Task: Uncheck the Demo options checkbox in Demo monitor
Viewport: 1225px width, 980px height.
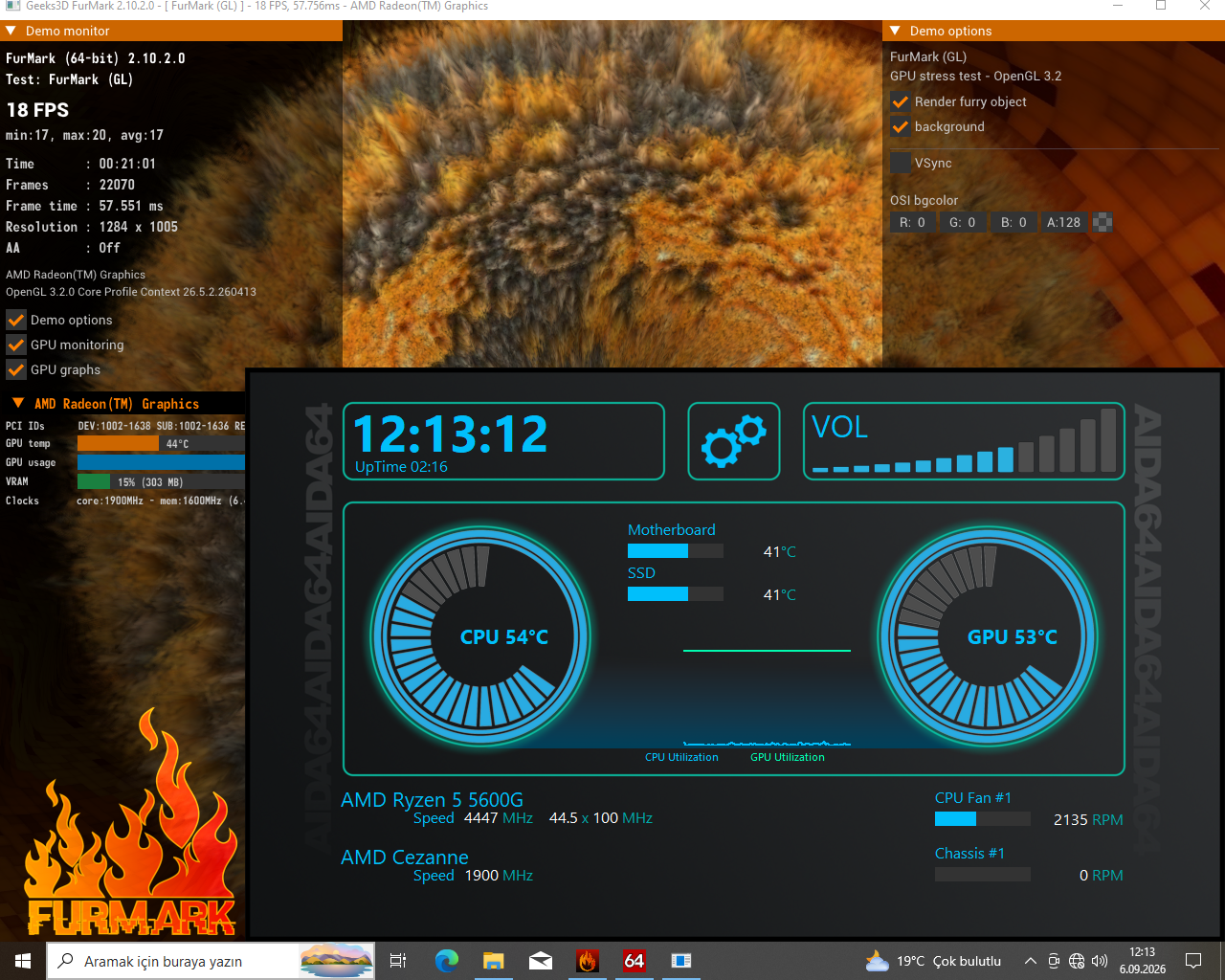Action: point(16,320)
